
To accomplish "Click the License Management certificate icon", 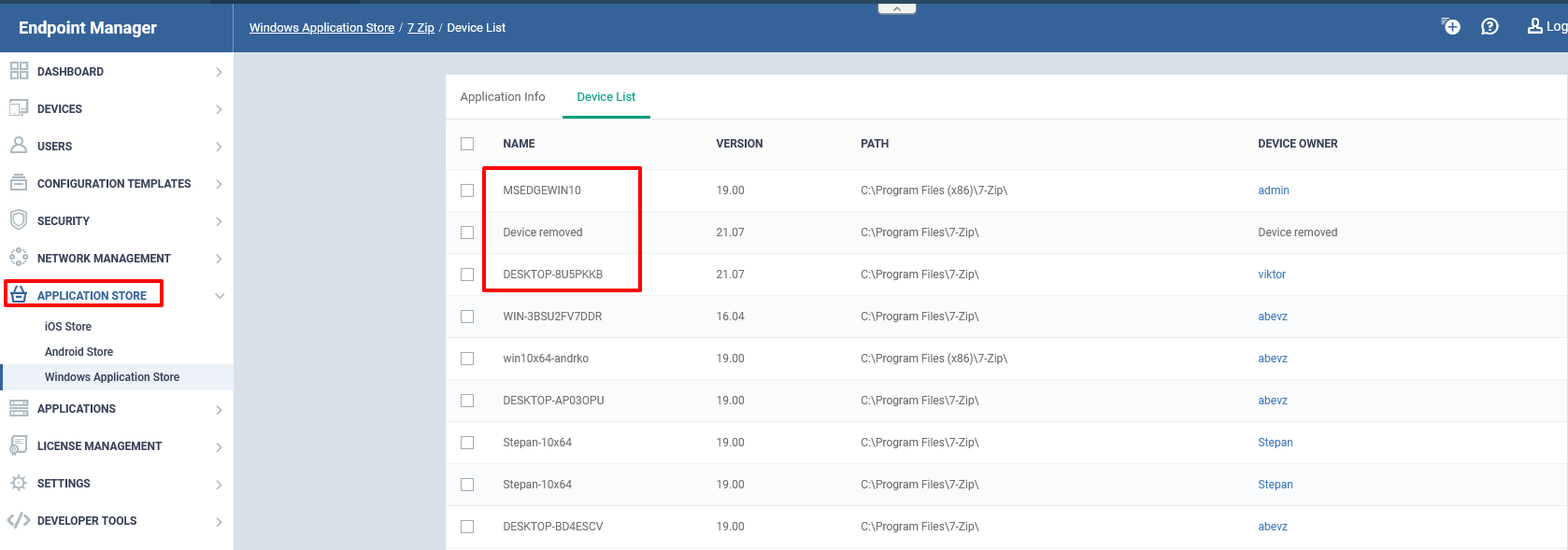I will pos(19,445).
